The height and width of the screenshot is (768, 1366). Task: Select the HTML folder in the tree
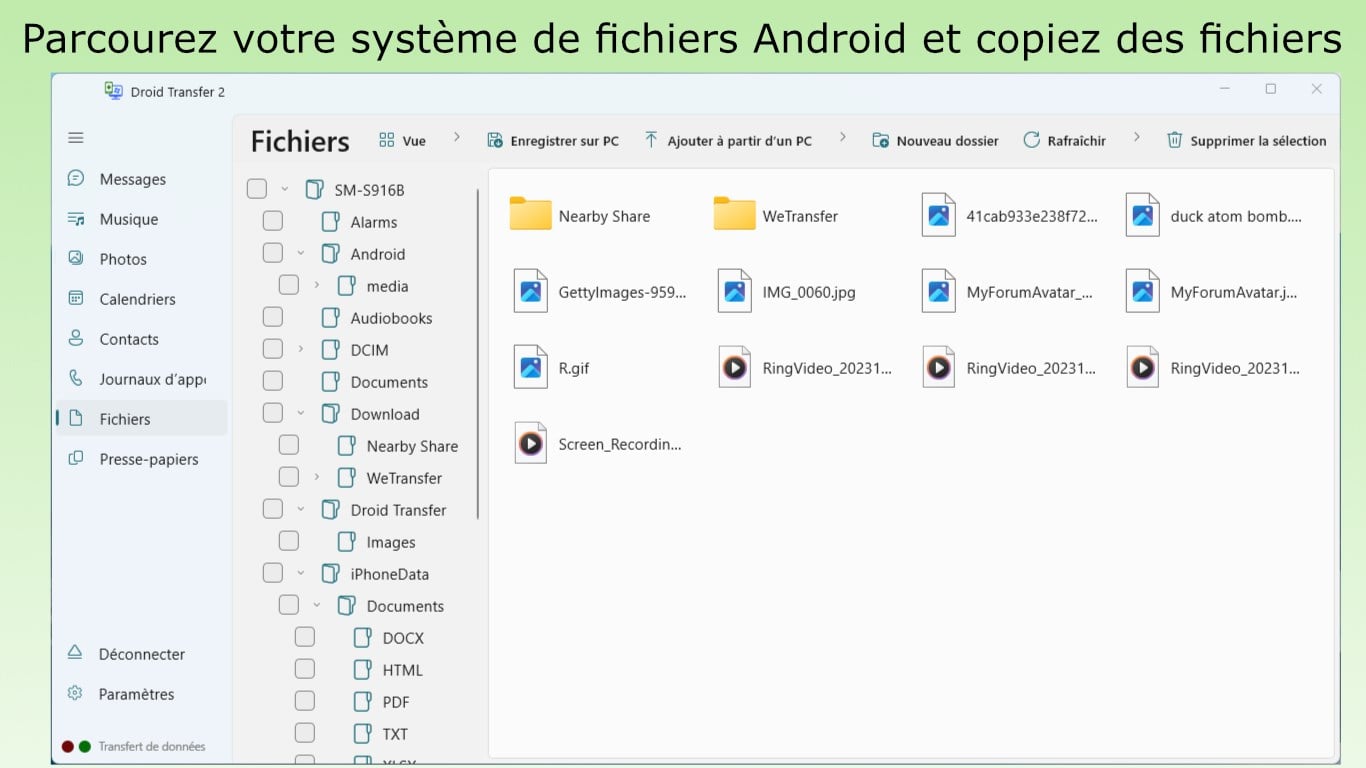click(x=403, y=669)
